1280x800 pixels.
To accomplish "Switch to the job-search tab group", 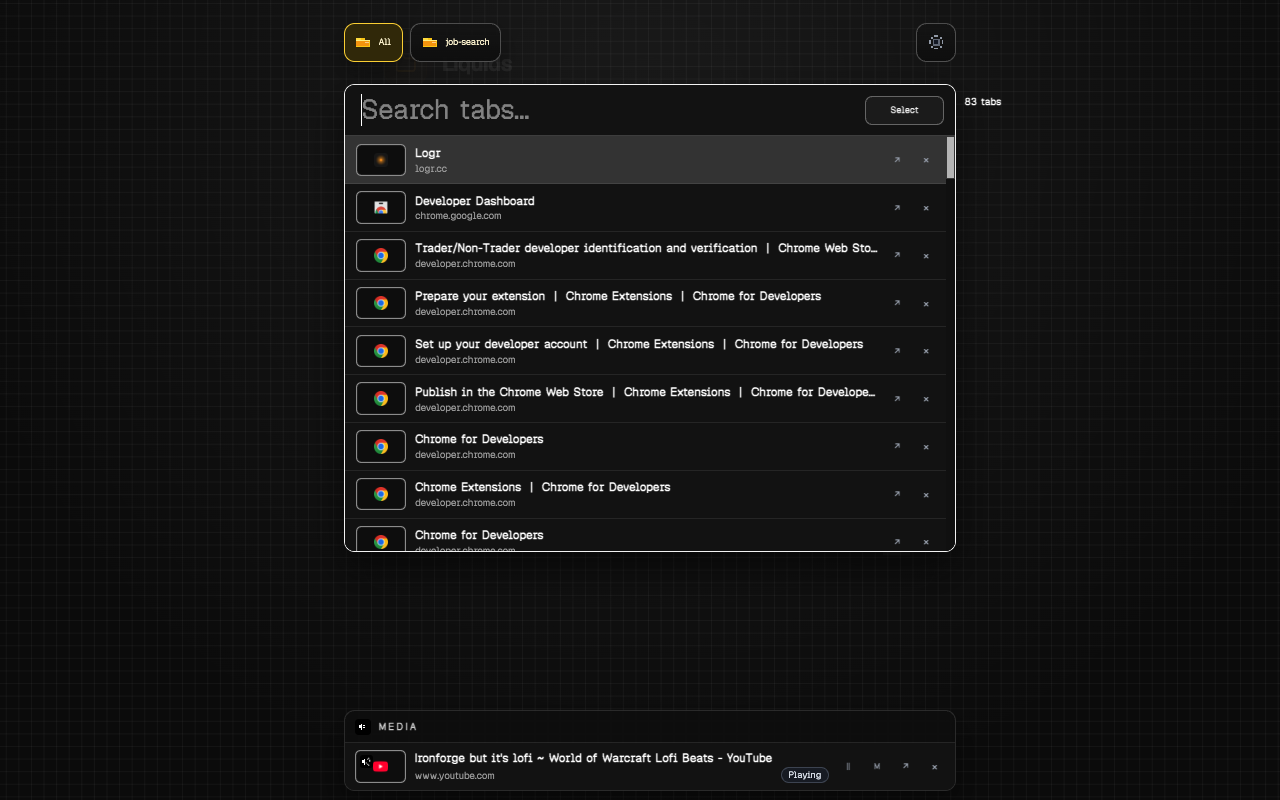I will coord(455,42).
